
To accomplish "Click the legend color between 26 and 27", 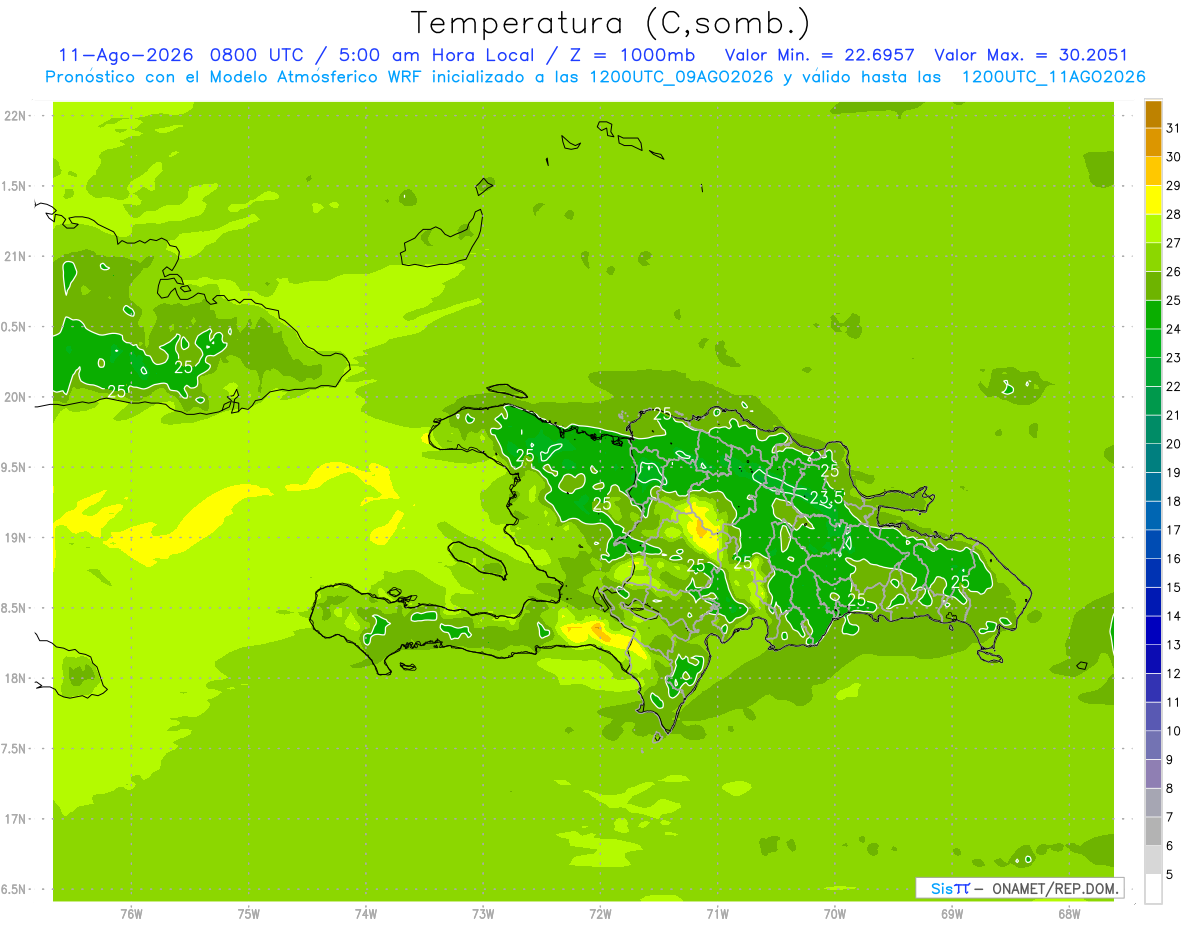I will (1153, 258).
